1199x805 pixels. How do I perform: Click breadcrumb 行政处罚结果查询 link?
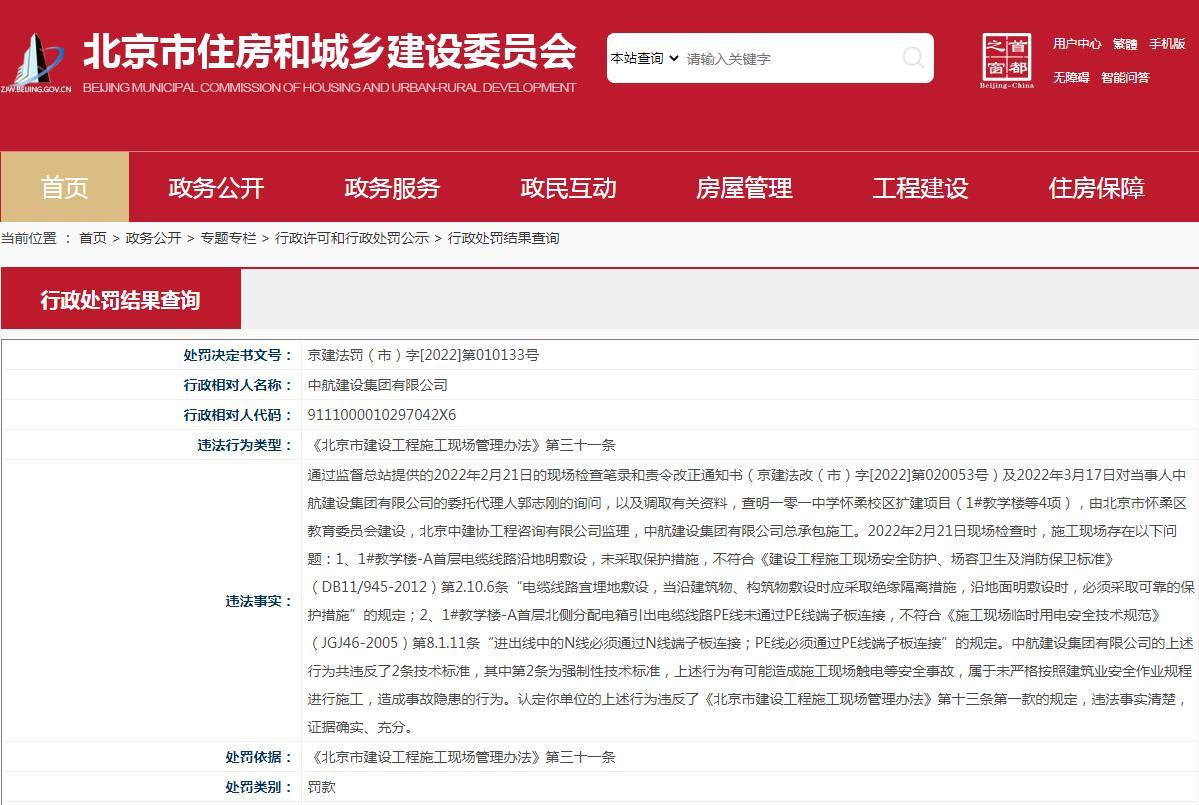[503, 238]
